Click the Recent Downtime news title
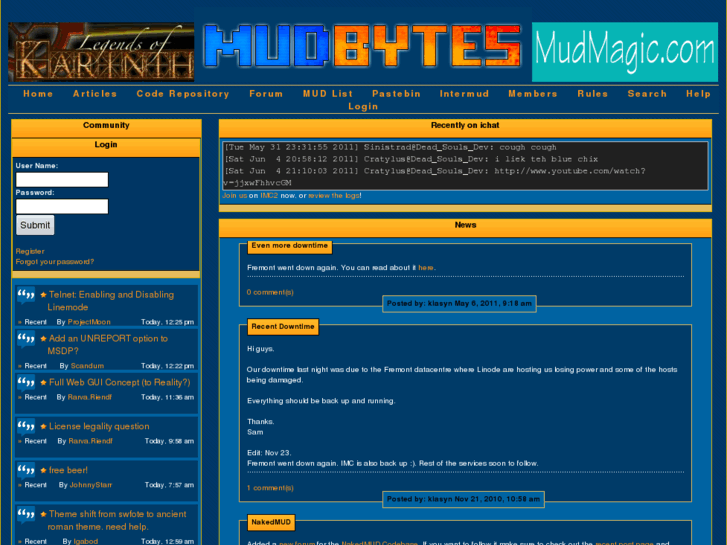Image resolution: width=727 pixels, height=545 pixels. pyautogui.click(x=283, y=327)
